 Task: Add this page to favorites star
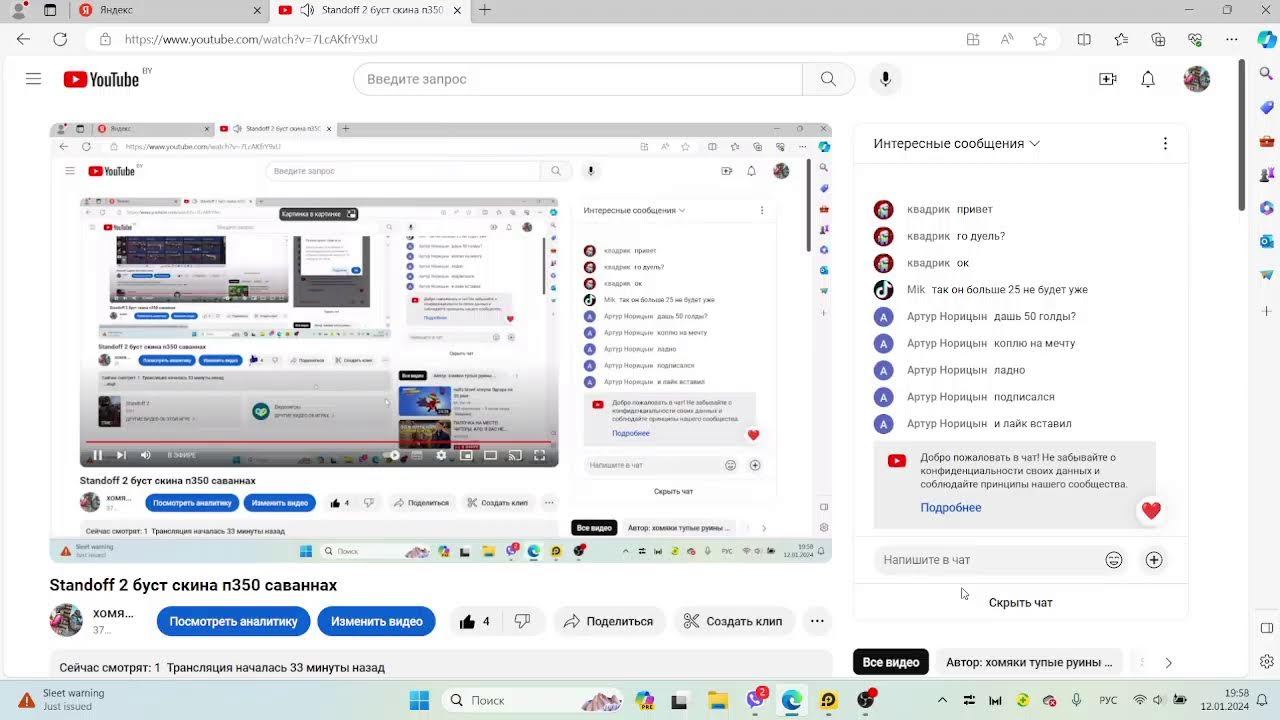1040,39
